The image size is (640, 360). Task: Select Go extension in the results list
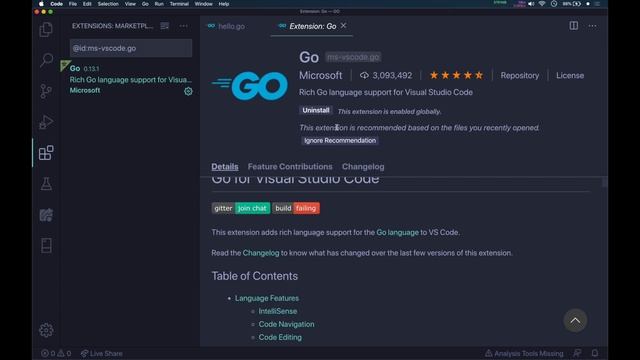129,79
